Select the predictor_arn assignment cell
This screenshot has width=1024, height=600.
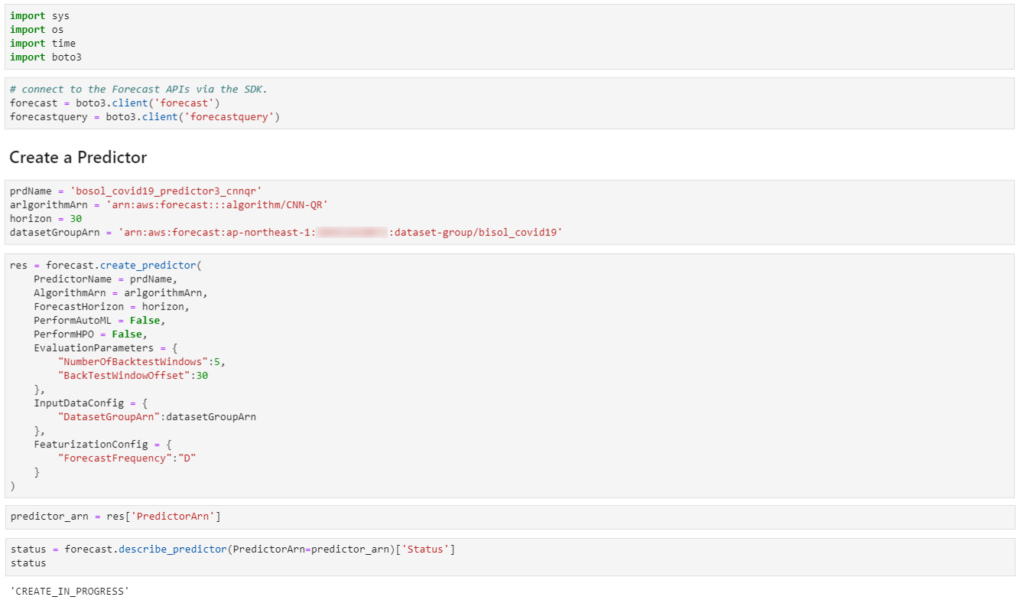115,516
